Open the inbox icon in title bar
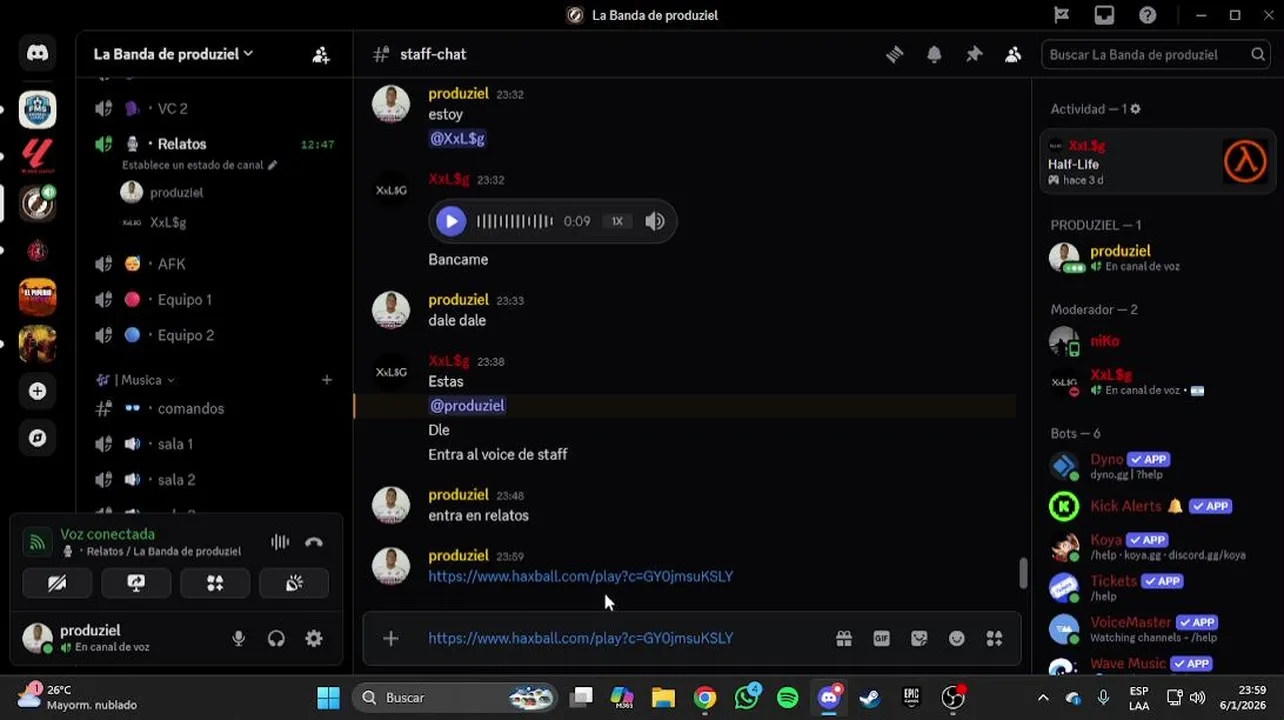This screenshot has width=1284, height=720. [1104, 15]
